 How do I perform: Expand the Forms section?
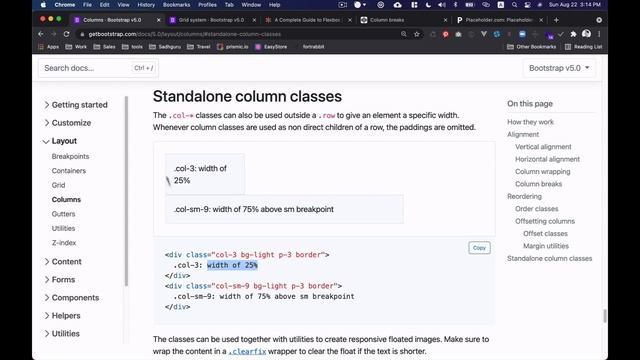[x=60, y=280]
